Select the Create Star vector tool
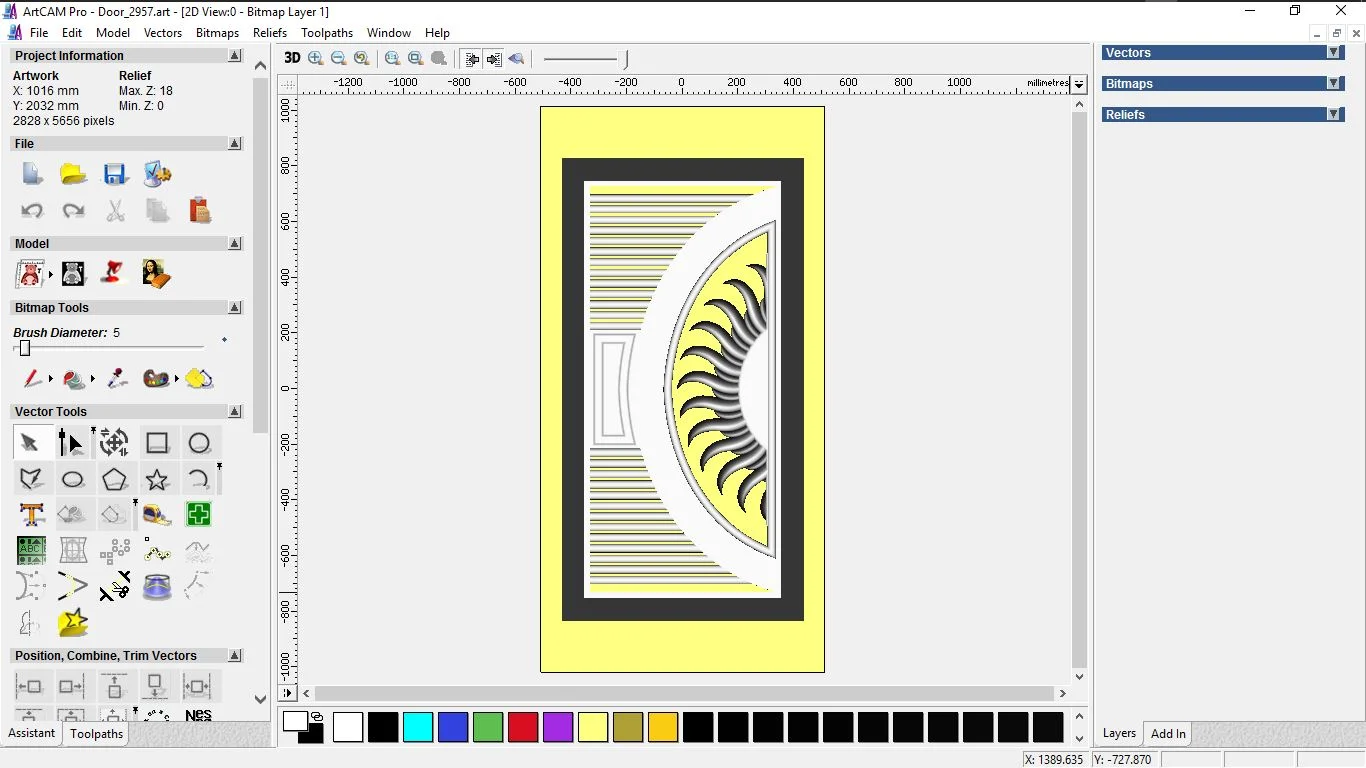The width and height of the screenshot is (1366, 768). (157, 479)
